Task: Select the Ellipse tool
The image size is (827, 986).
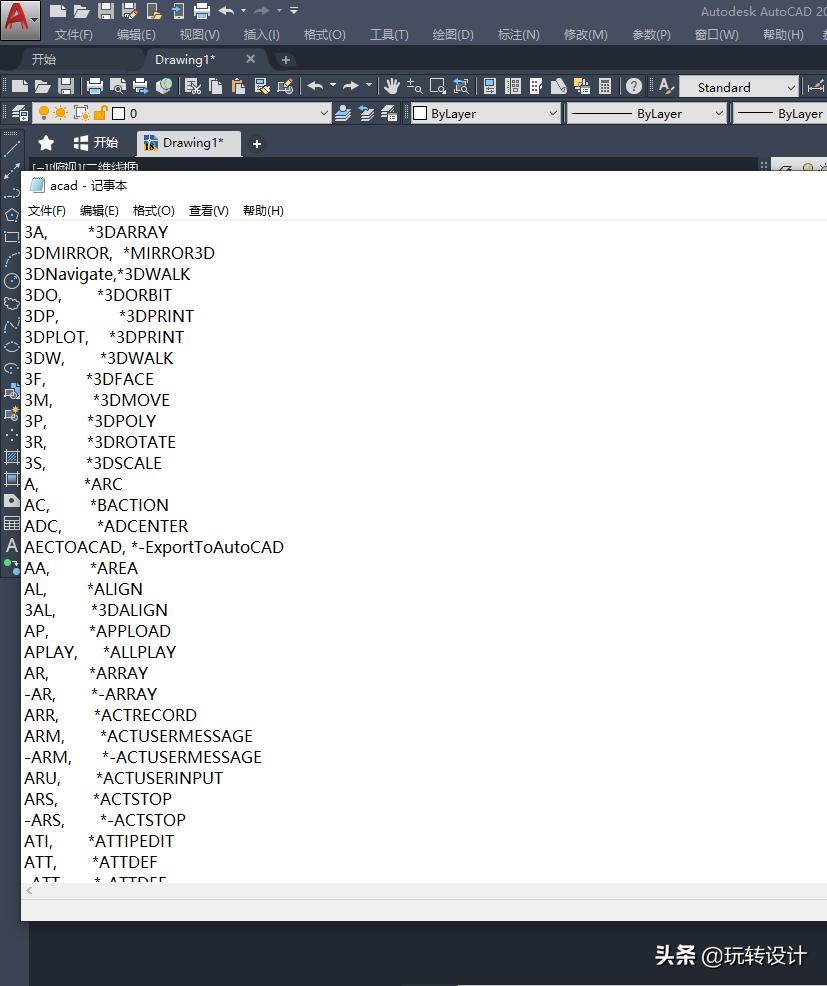Action: [x=11, y=346]
